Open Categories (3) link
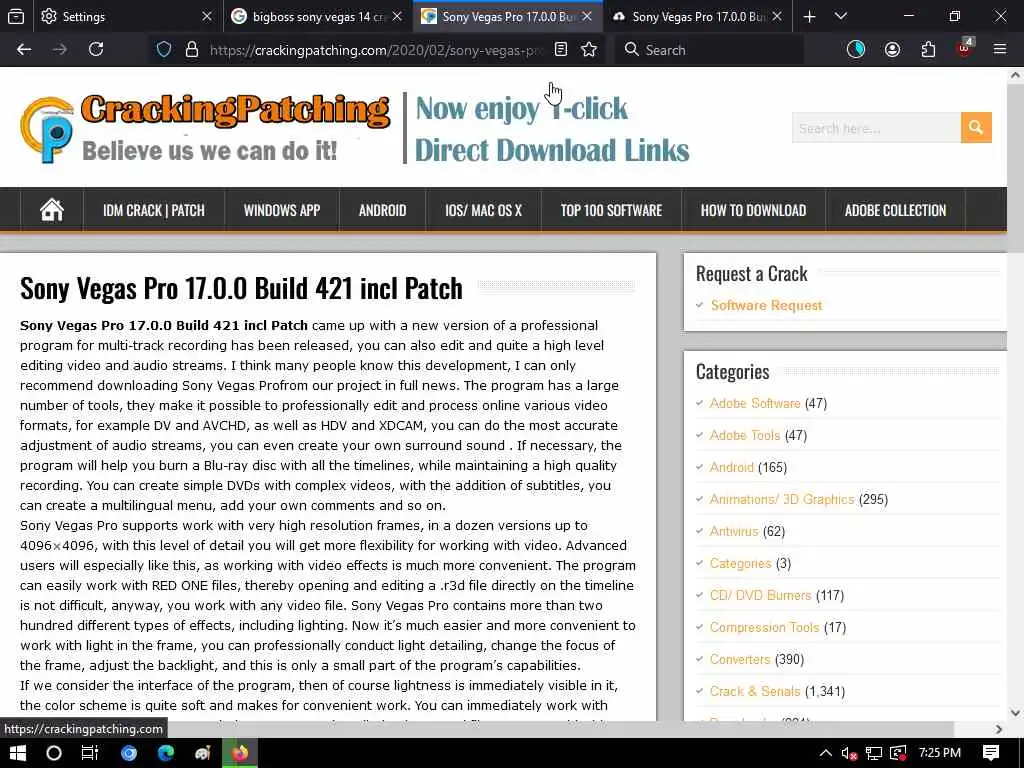This screenshot has height=768, width=1024. (741, 564)
